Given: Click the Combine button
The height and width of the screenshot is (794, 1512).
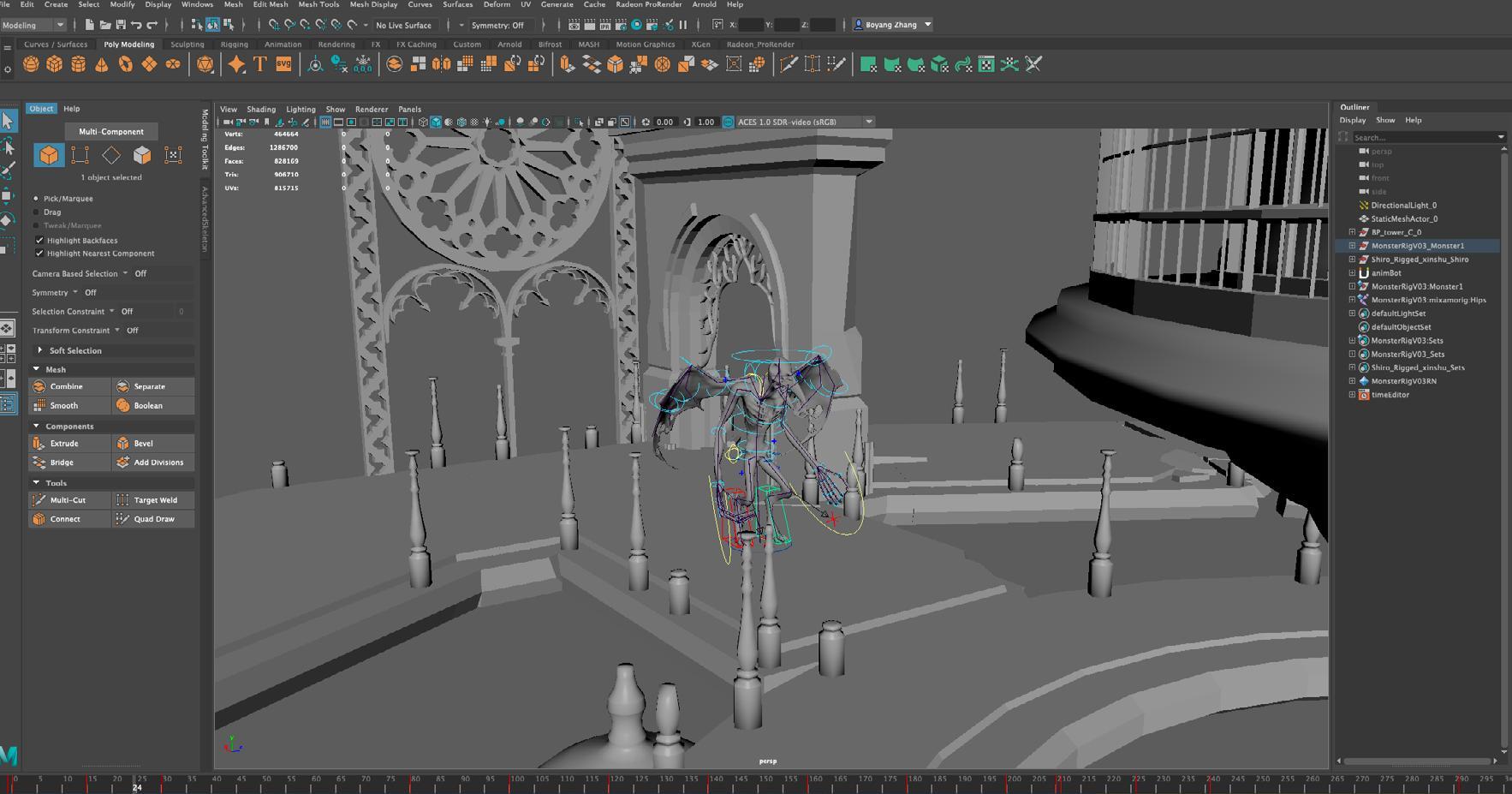Looking at the screenshot, I should [69, 386].
